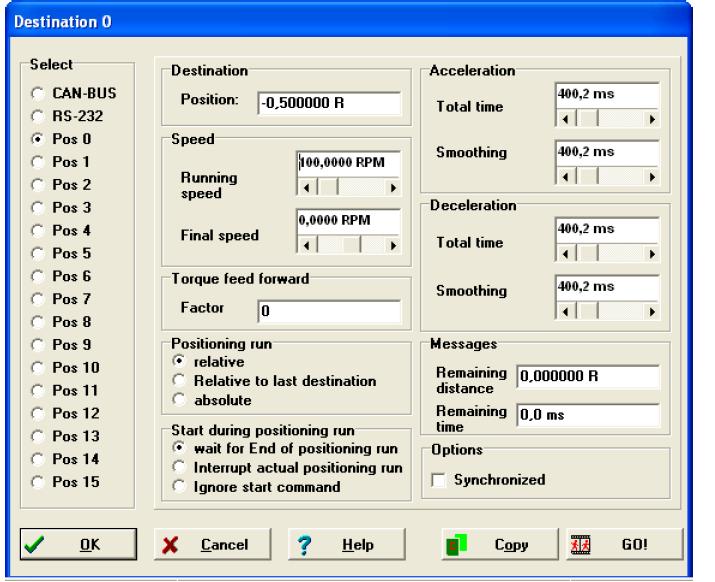
Task: Select Pos 5 radio button
Action: tap(37, 253)
